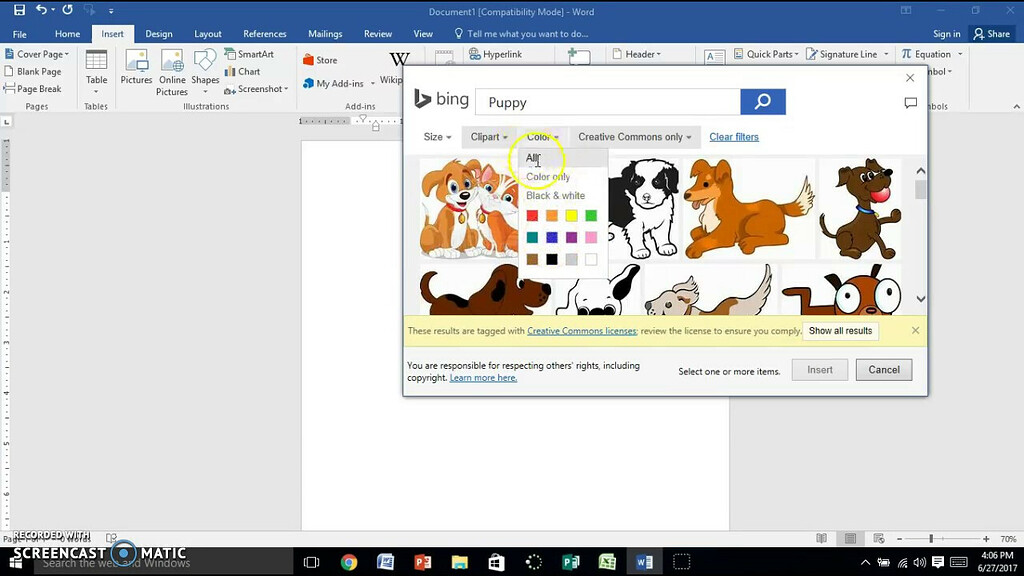1024x576 pixels.
Task: Launch Chrome from the taskbar
Action: click(x=348, y=562)
